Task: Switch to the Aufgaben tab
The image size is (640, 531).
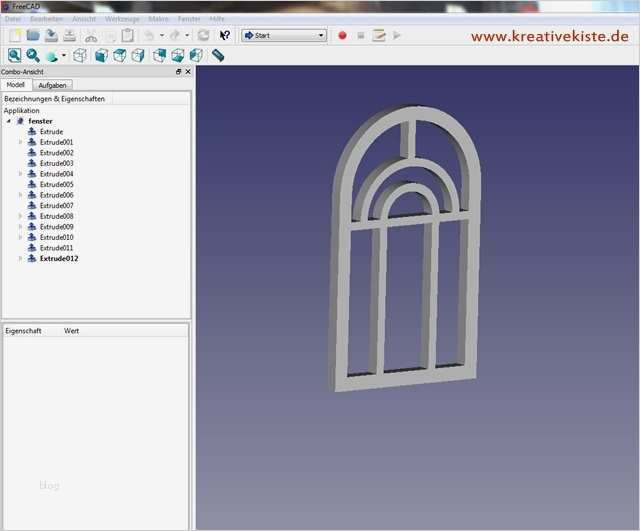Action: [x=52, y=85]
